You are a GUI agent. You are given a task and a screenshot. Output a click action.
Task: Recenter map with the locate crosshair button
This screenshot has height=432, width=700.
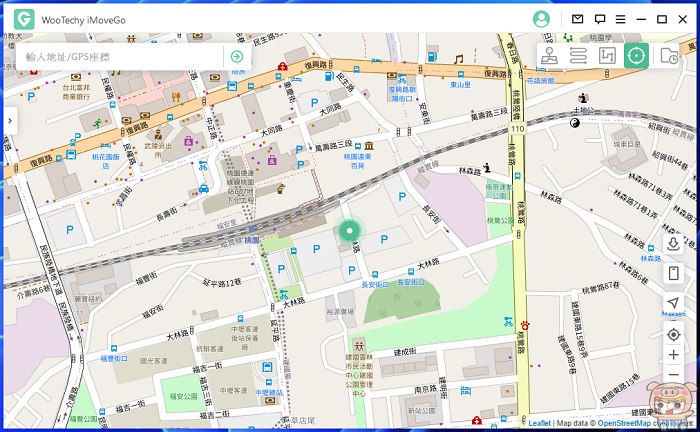tap(673, 334)
